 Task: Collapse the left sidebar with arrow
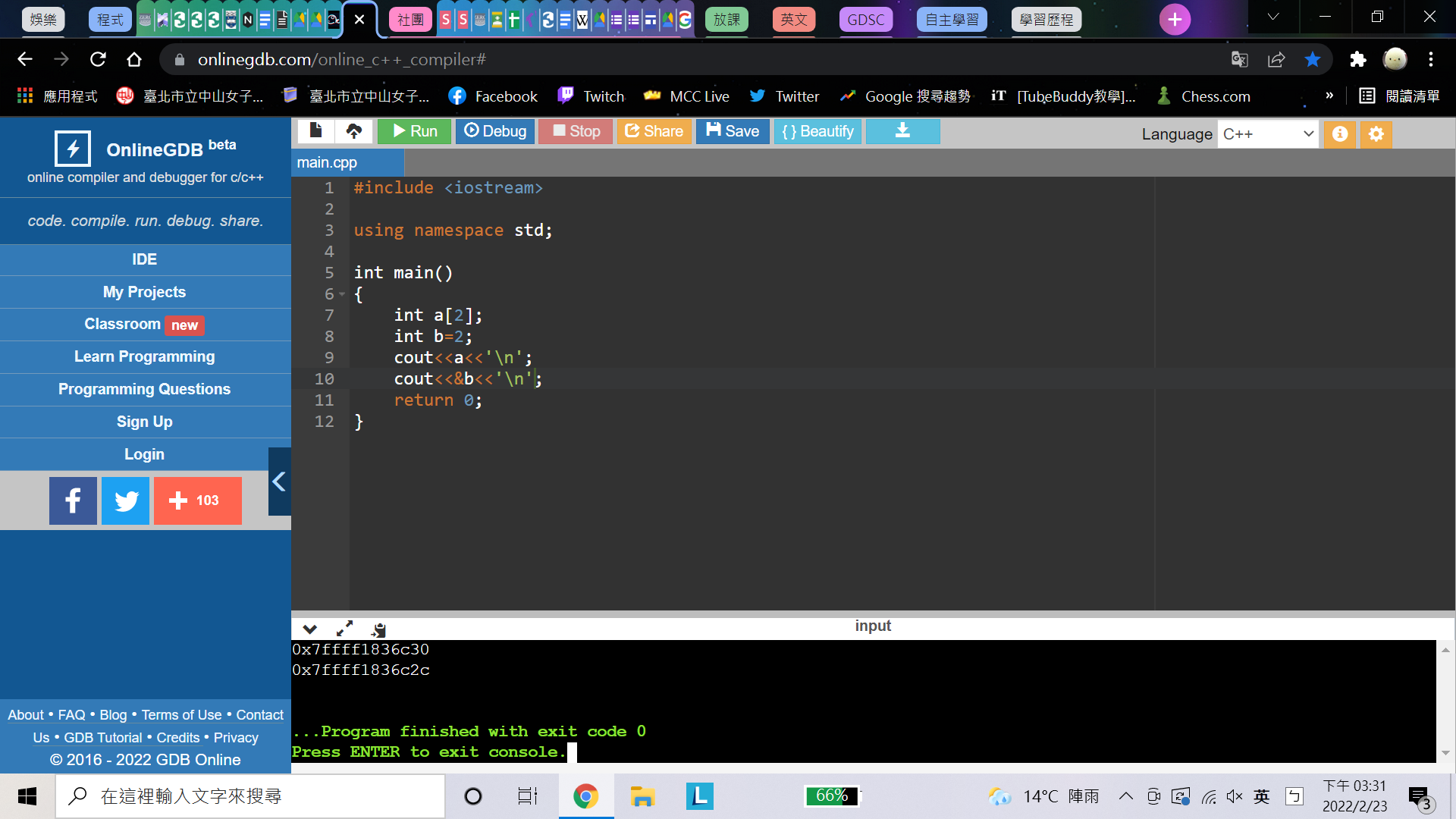coord(279,482)
